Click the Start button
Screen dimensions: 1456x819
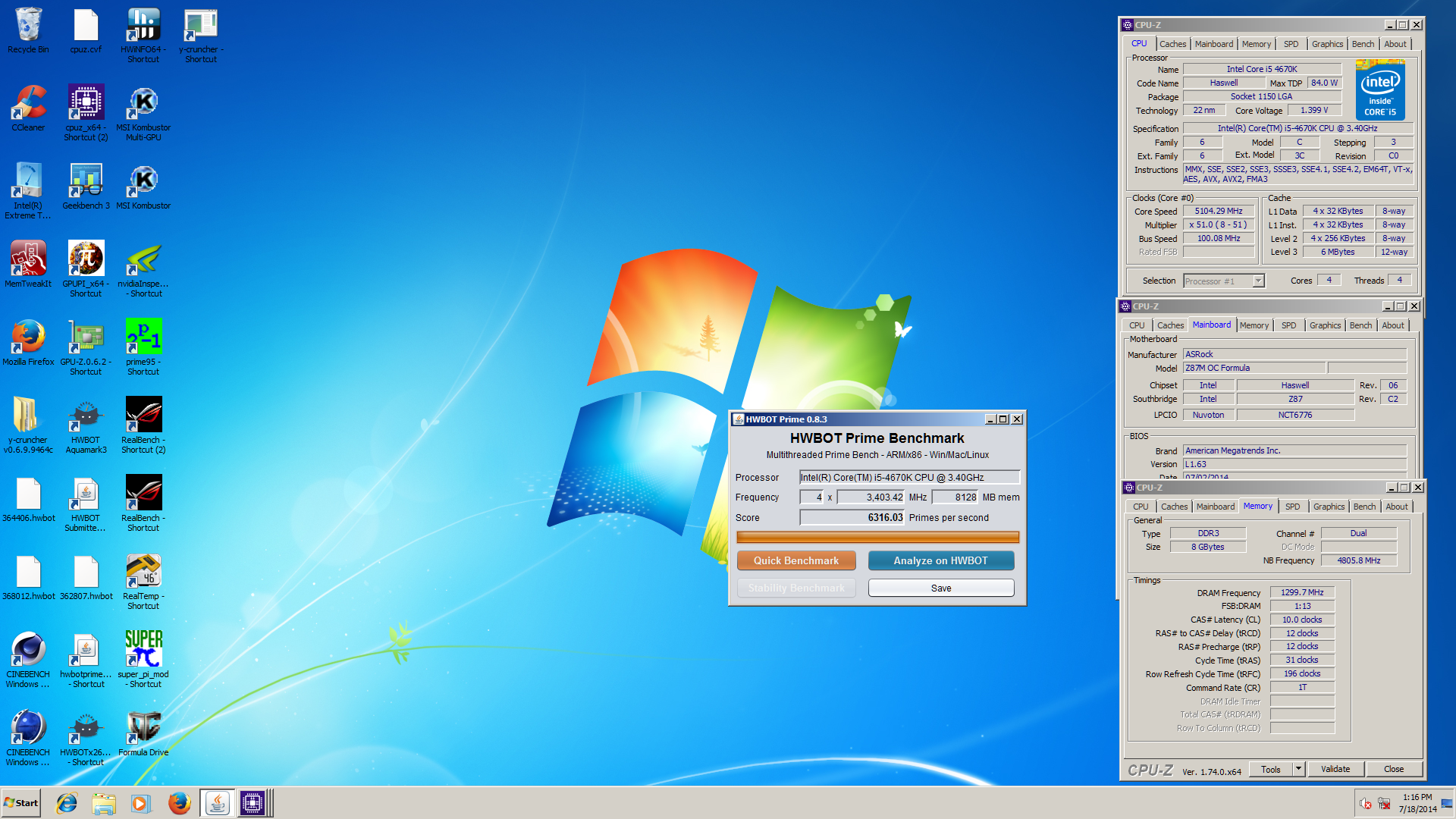point(20,803)
